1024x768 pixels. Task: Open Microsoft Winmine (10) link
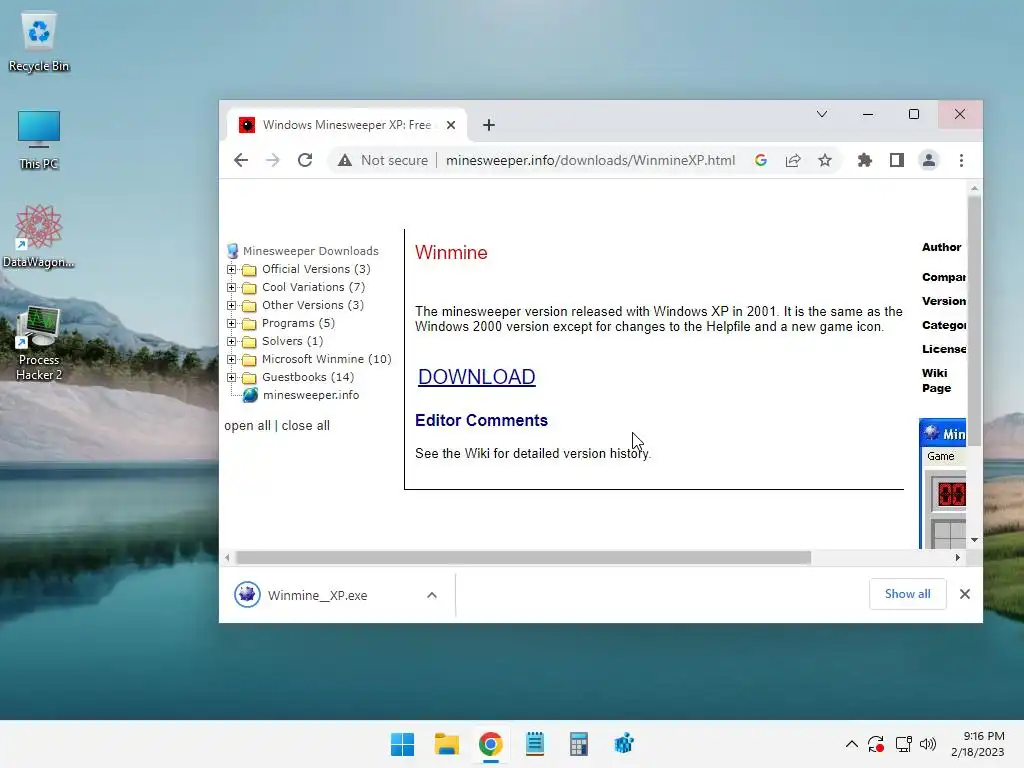[x=327, y=359]
